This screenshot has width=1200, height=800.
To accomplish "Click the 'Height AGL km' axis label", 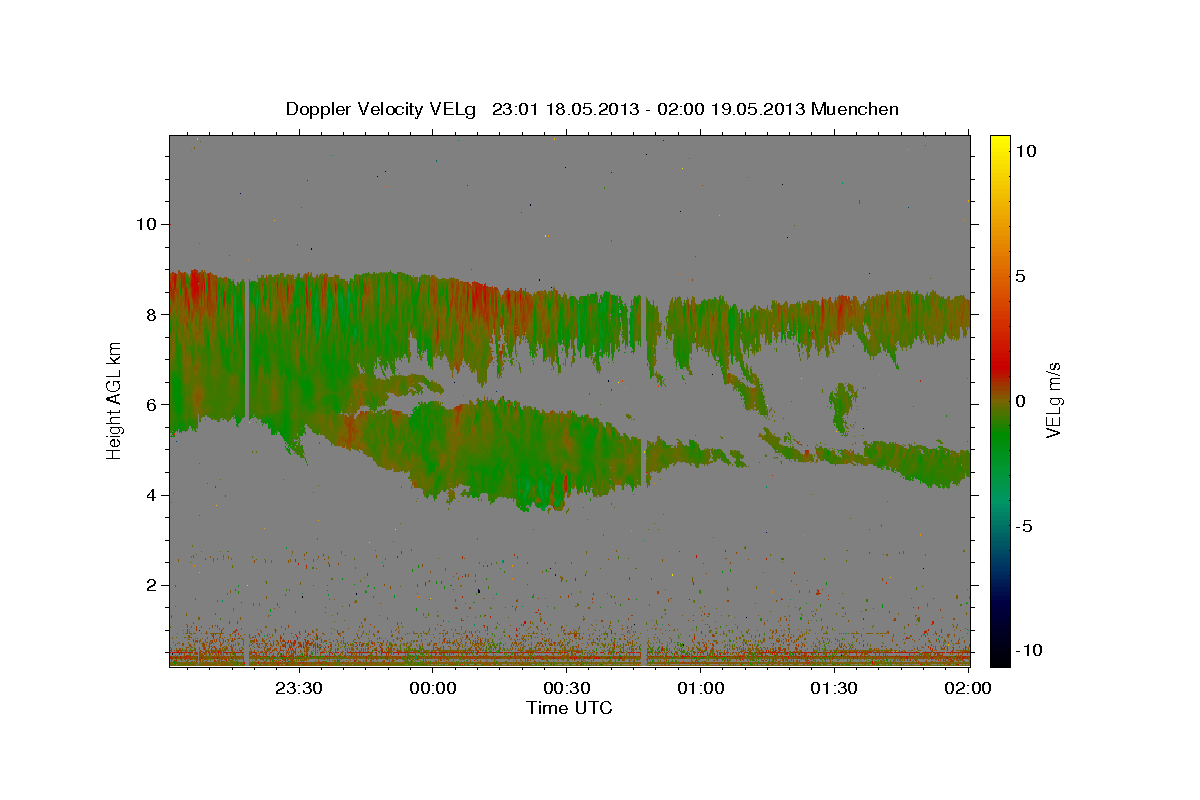I will click(x=115, y=401).
